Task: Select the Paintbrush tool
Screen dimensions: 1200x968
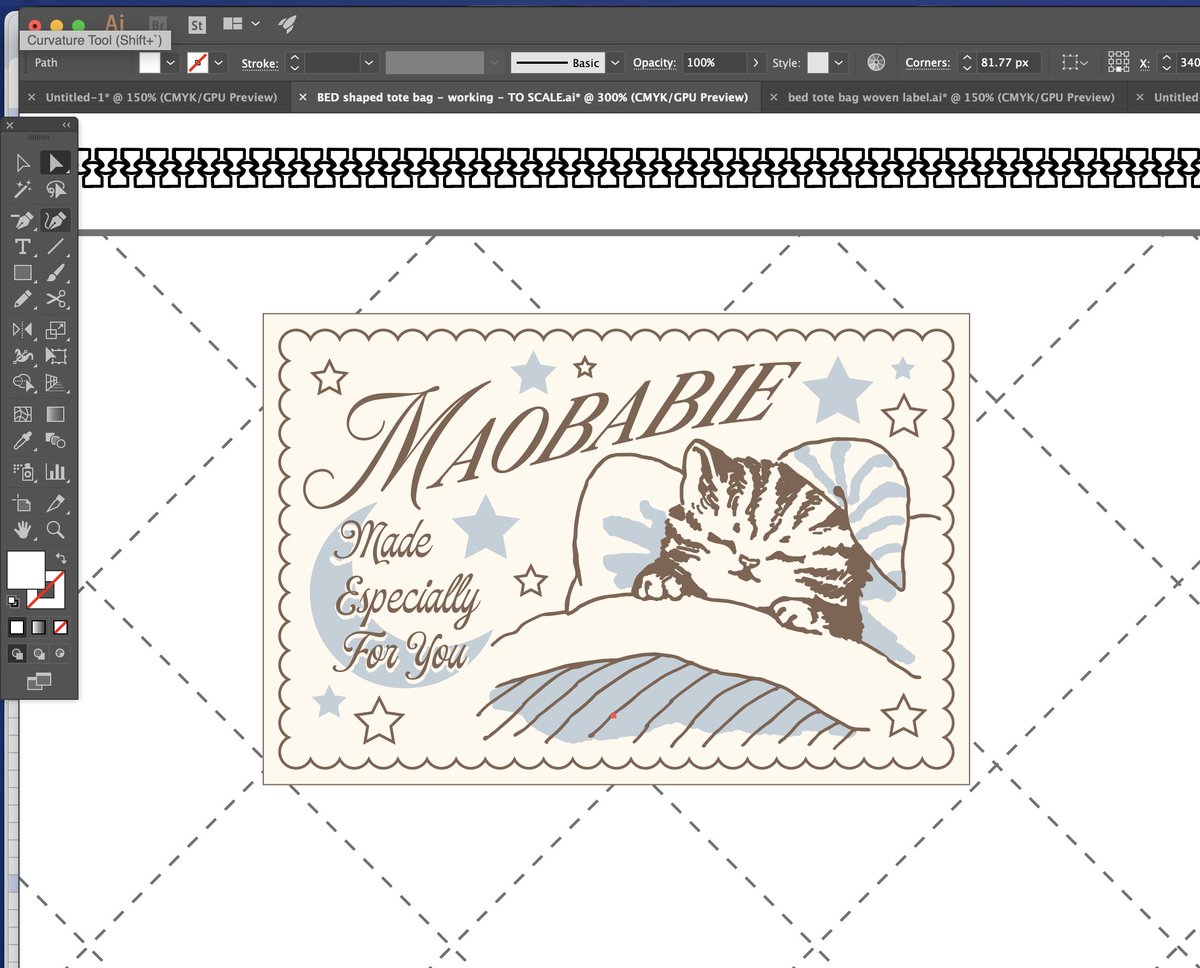Action: pyautogui.click(x=55, y=274)
